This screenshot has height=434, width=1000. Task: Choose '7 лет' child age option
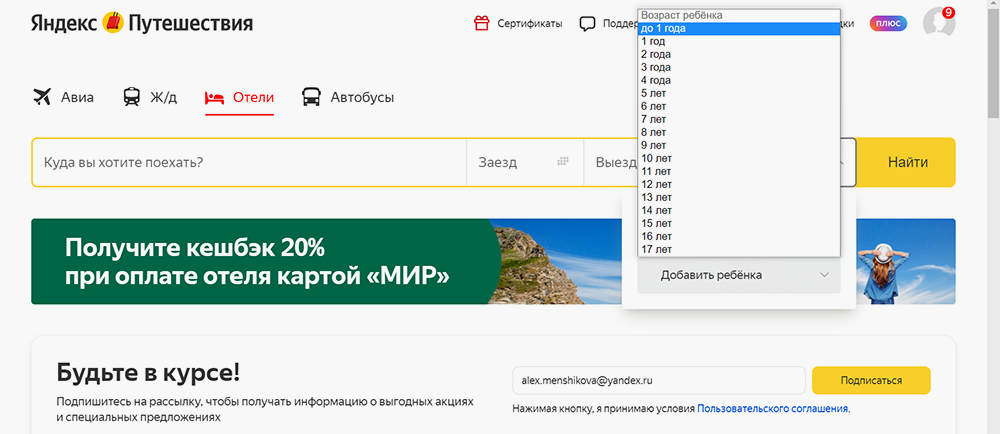(739, 119)
